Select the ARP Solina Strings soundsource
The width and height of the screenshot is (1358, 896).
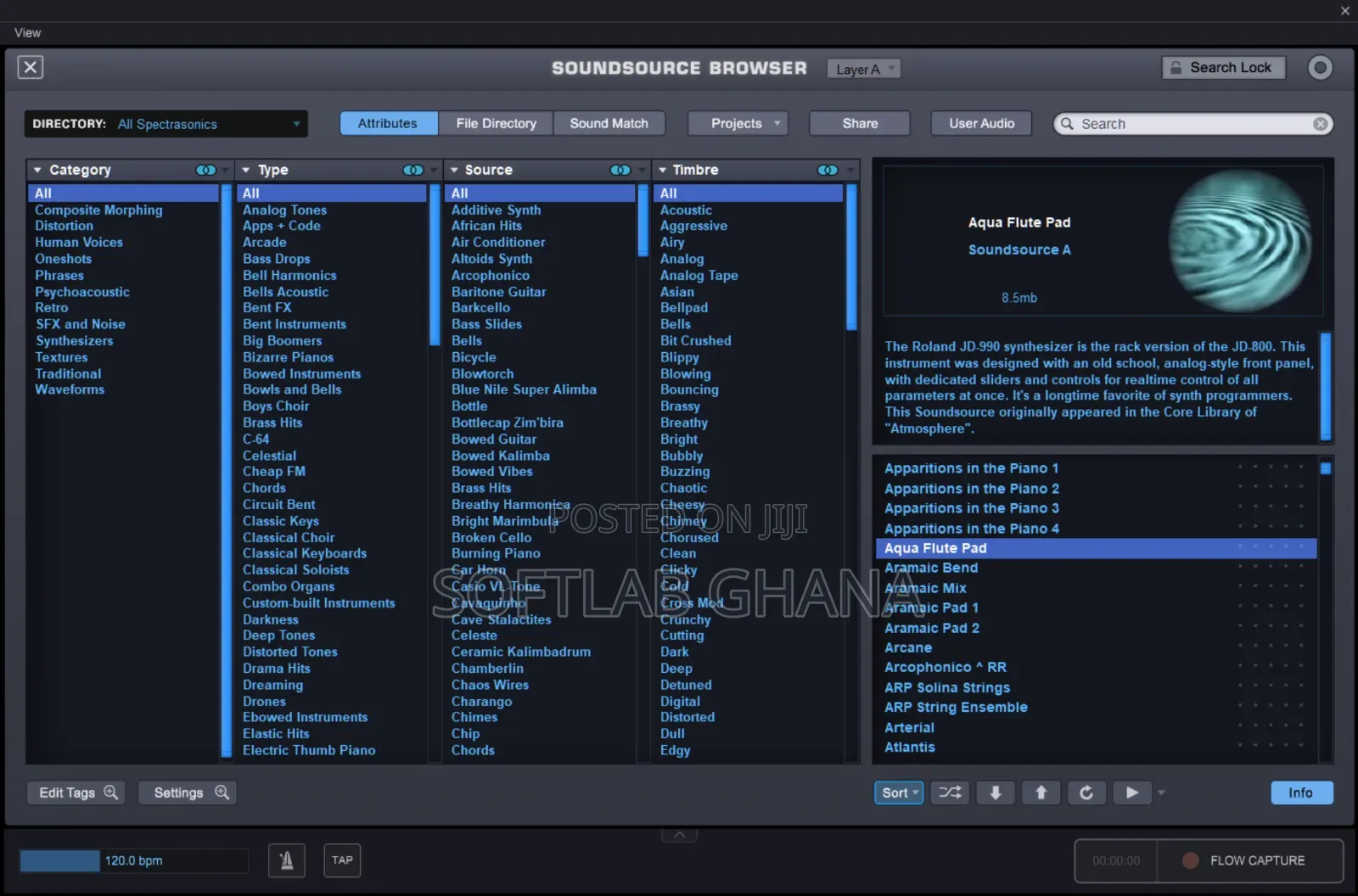click(947, 688)
